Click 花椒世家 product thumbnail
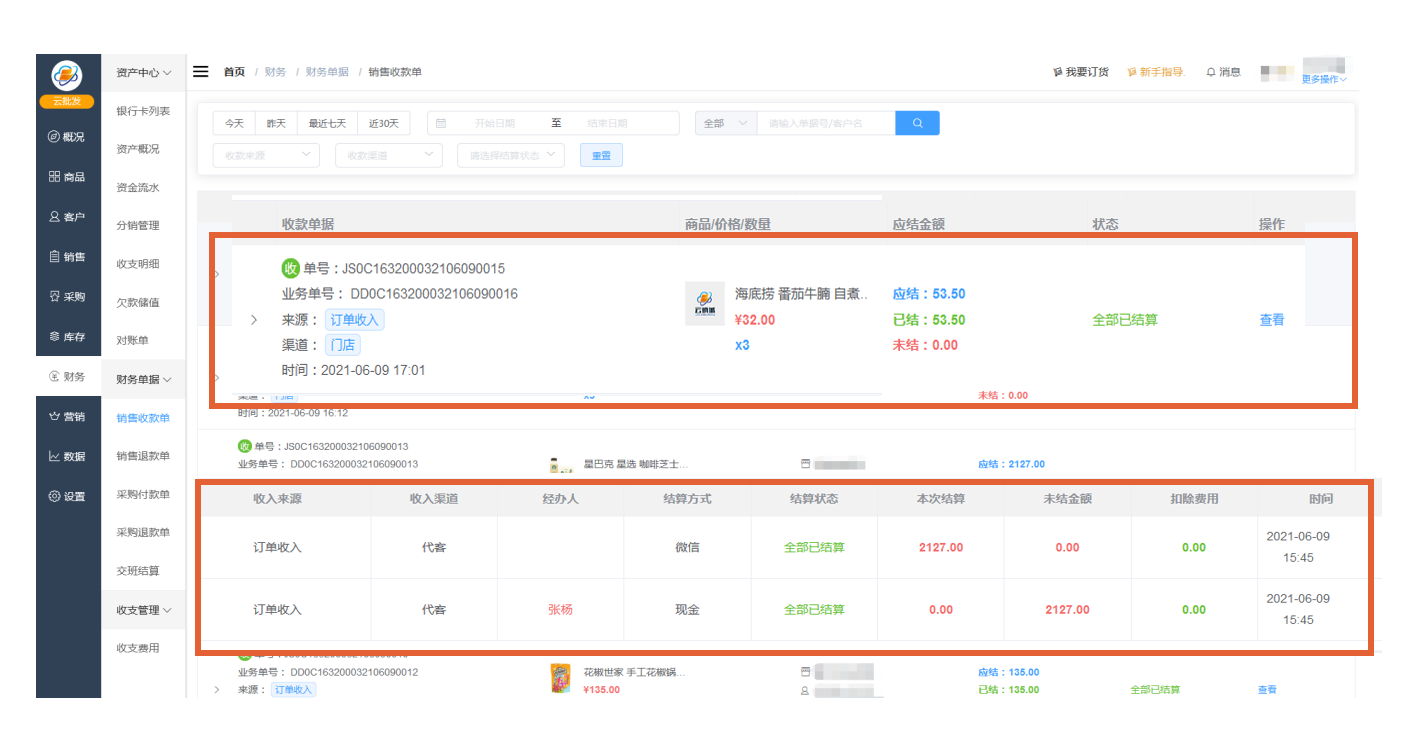Screen dimensions: 1412x736 click(561, 679)
